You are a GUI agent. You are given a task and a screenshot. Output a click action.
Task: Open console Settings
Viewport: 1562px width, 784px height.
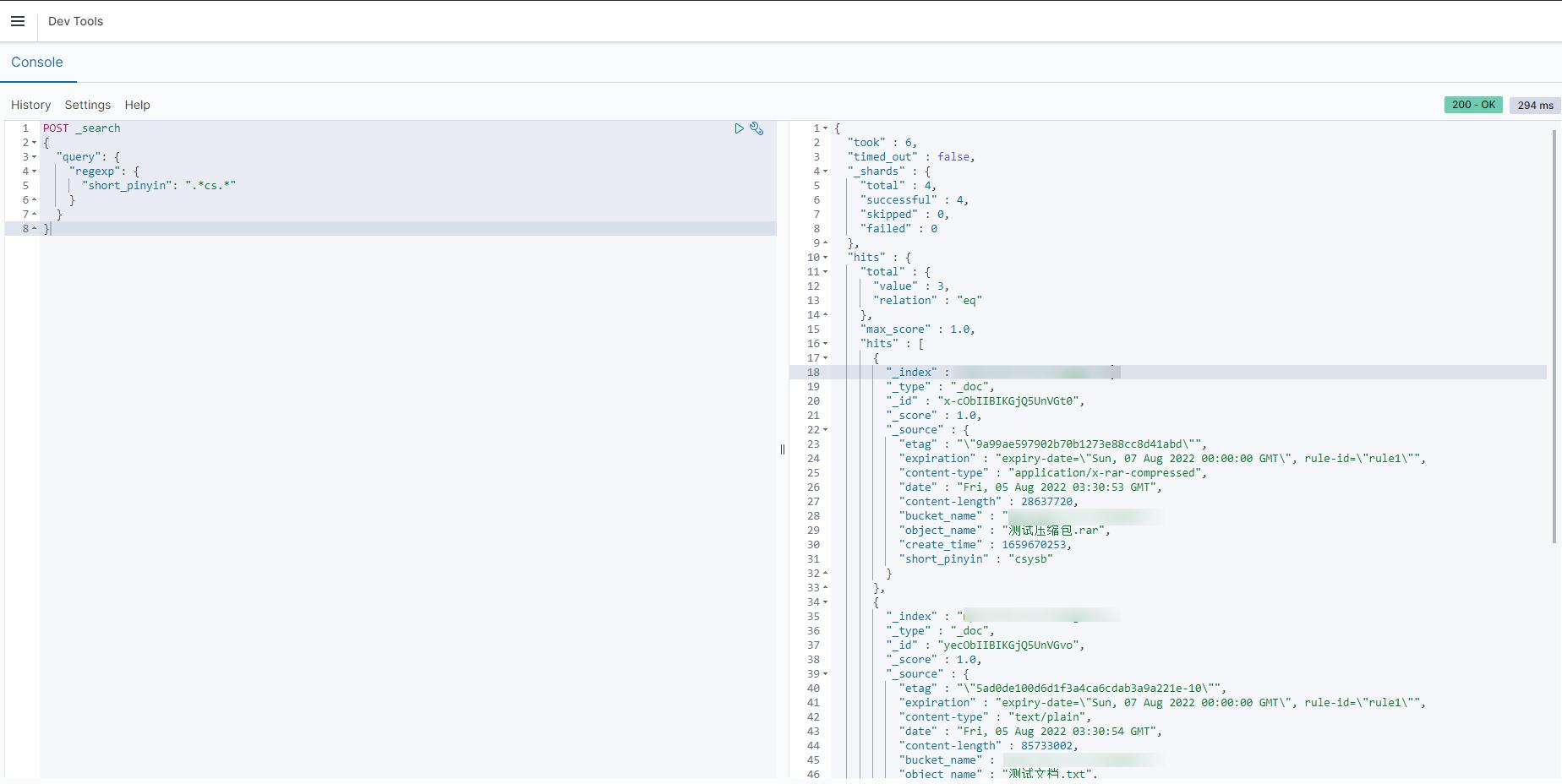[x=87, y=105]
